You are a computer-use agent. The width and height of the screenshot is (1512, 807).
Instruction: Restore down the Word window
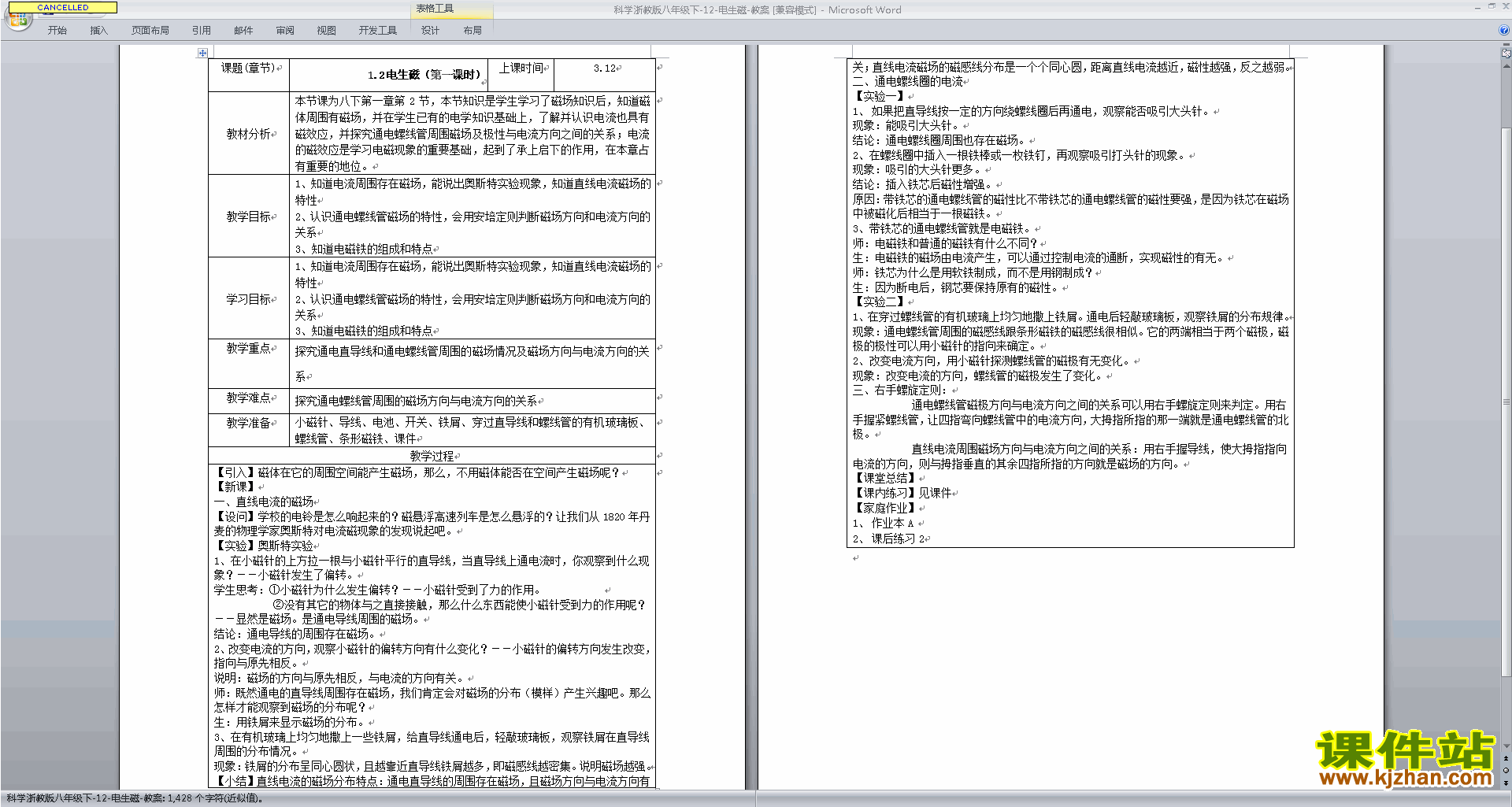pyautogui.click(x=1492, y=6)
